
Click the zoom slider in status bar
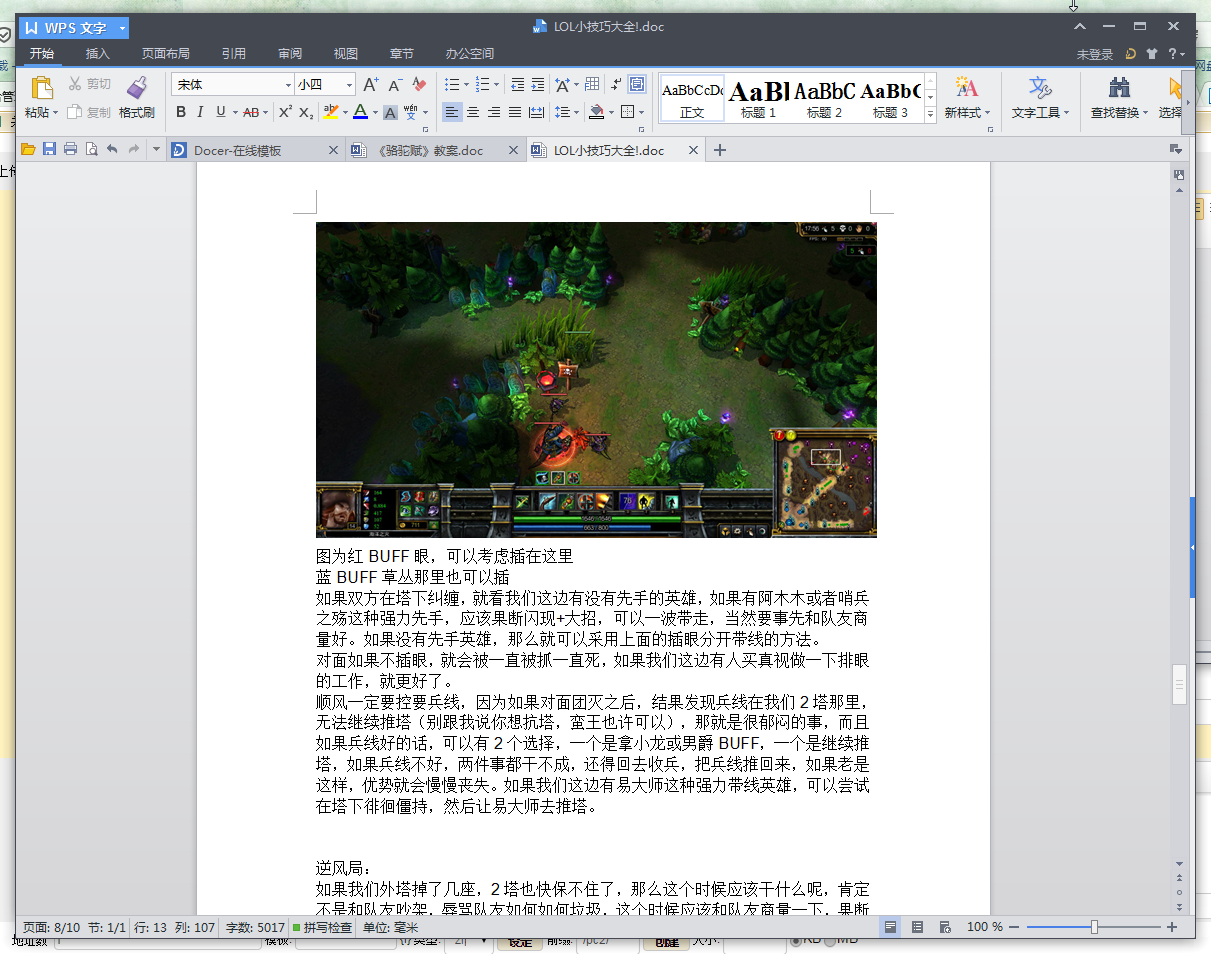[x=1094, y=927]
